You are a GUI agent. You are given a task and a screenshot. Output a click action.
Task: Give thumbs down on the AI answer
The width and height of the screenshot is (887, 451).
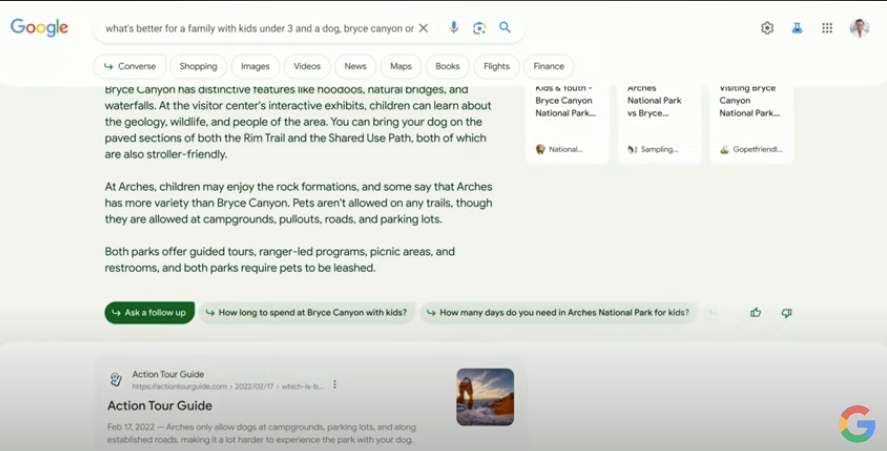click(786, 312)
